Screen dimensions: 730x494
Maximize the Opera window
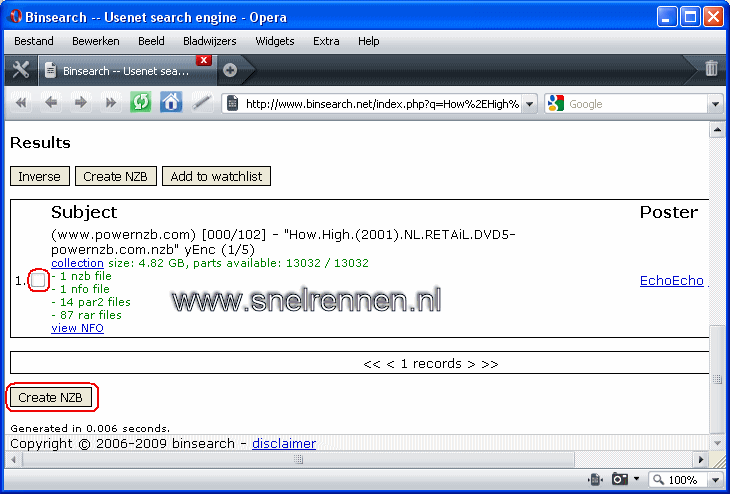tap(689, 17)
